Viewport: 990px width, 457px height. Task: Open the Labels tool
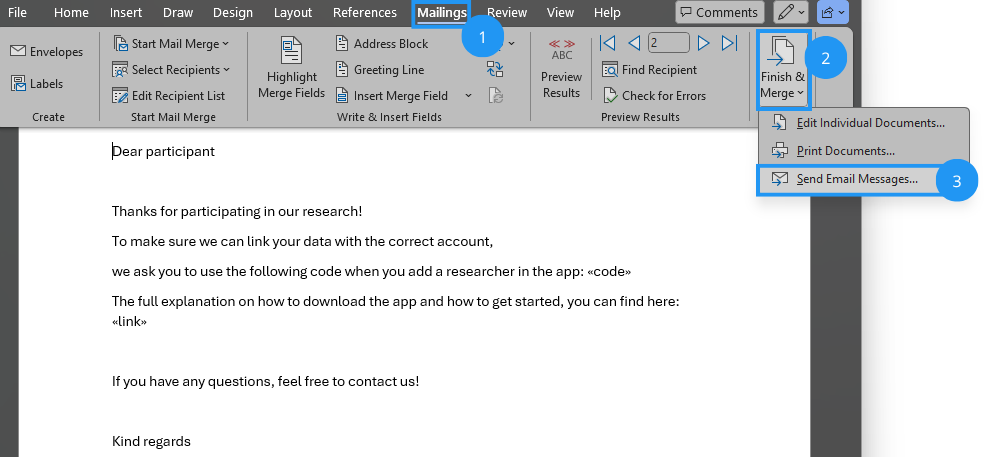click(37, 83)
